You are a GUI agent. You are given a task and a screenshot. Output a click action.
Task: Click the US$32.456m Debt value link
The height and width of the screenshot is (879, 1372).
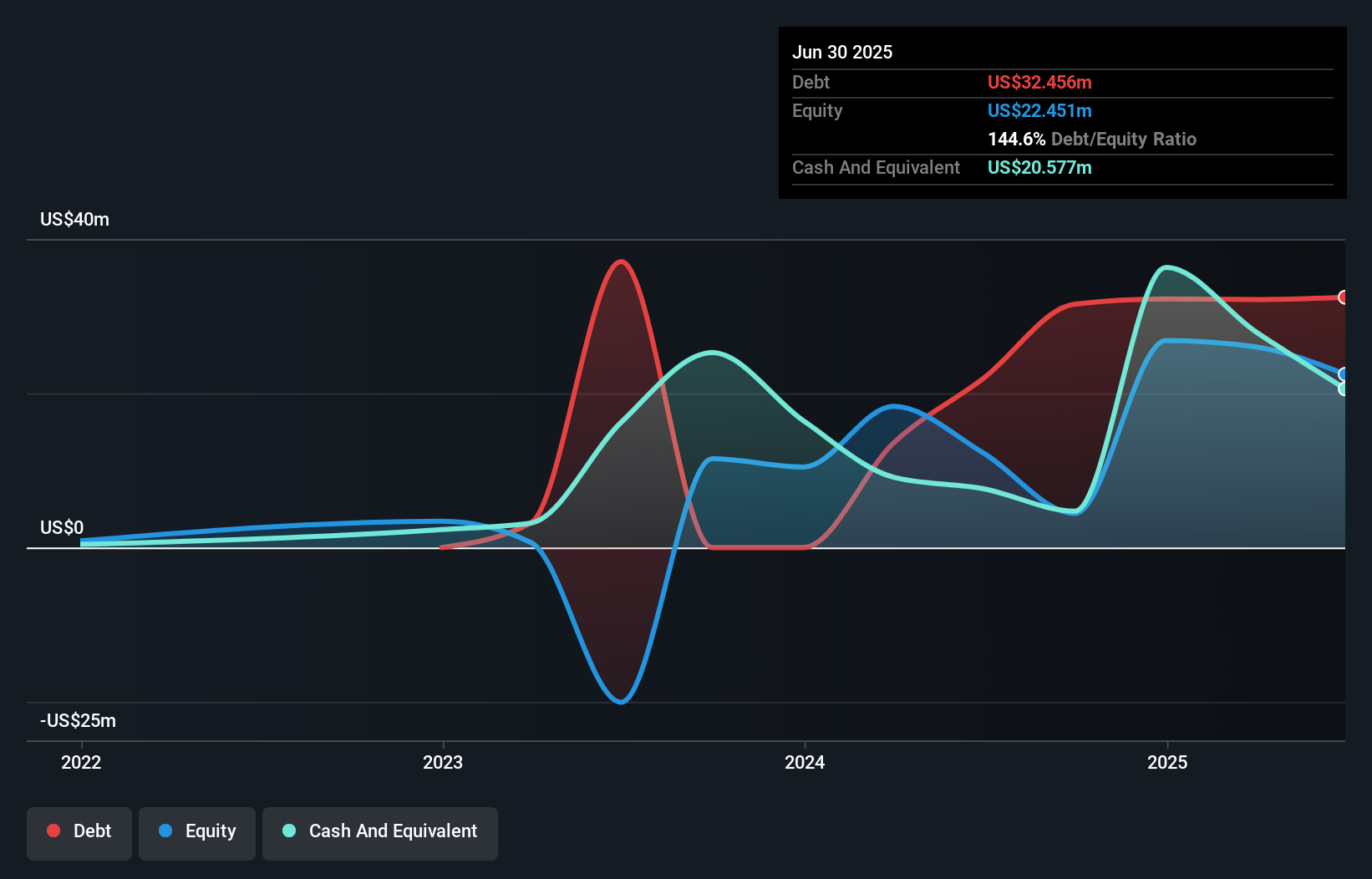1039,82
